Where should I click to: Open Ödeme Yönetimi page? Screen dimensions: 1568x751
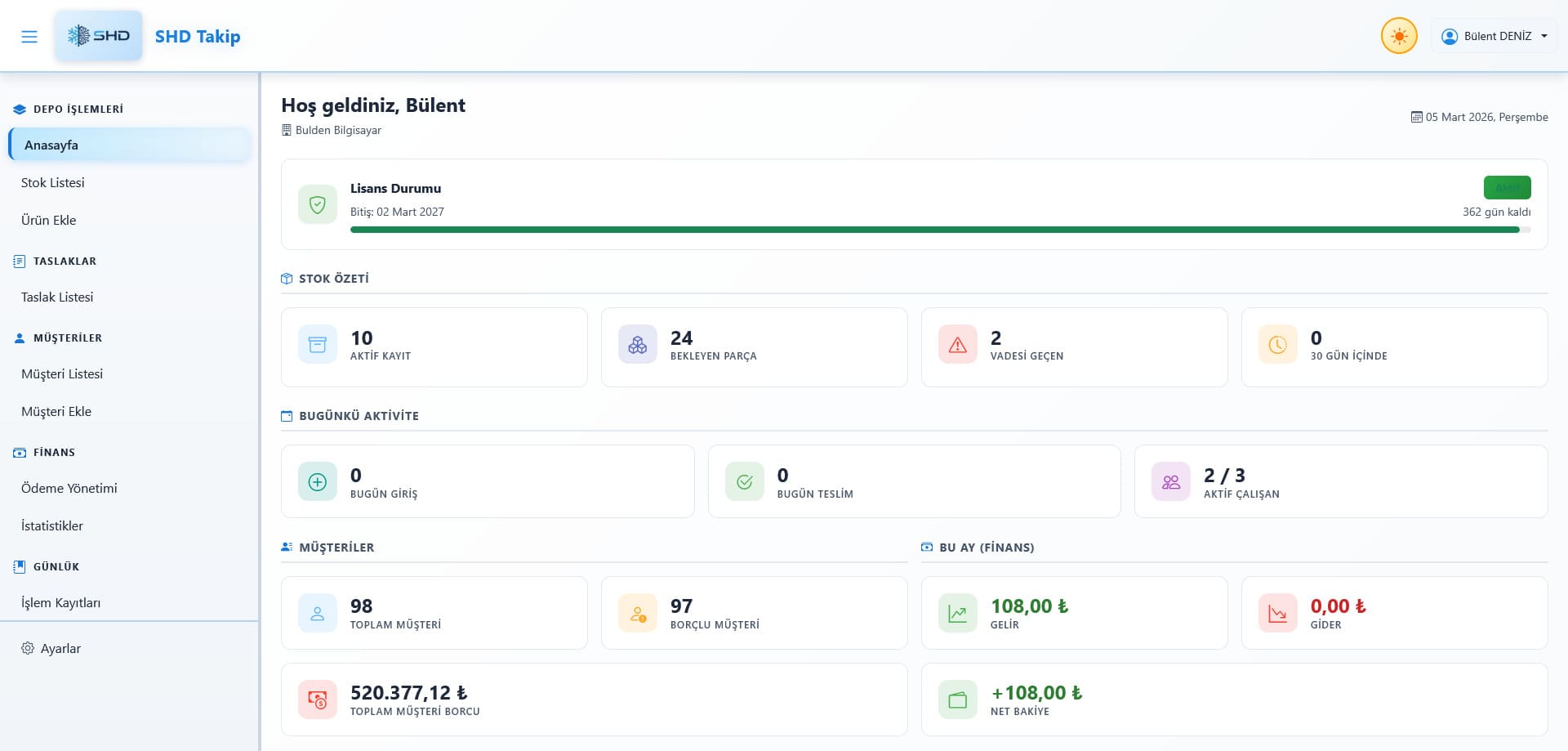click(69, 489)
